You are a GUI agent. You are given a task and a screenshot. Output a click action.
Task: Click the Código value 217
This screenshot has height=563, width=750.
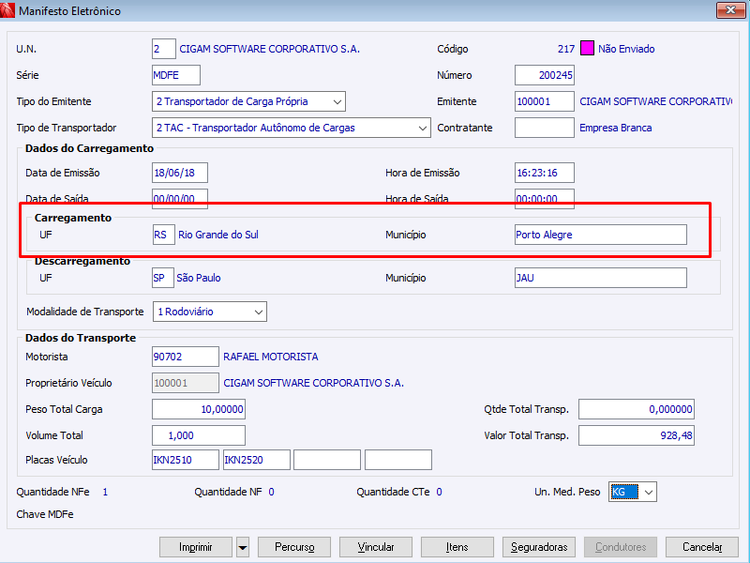[x=566, y=49]
